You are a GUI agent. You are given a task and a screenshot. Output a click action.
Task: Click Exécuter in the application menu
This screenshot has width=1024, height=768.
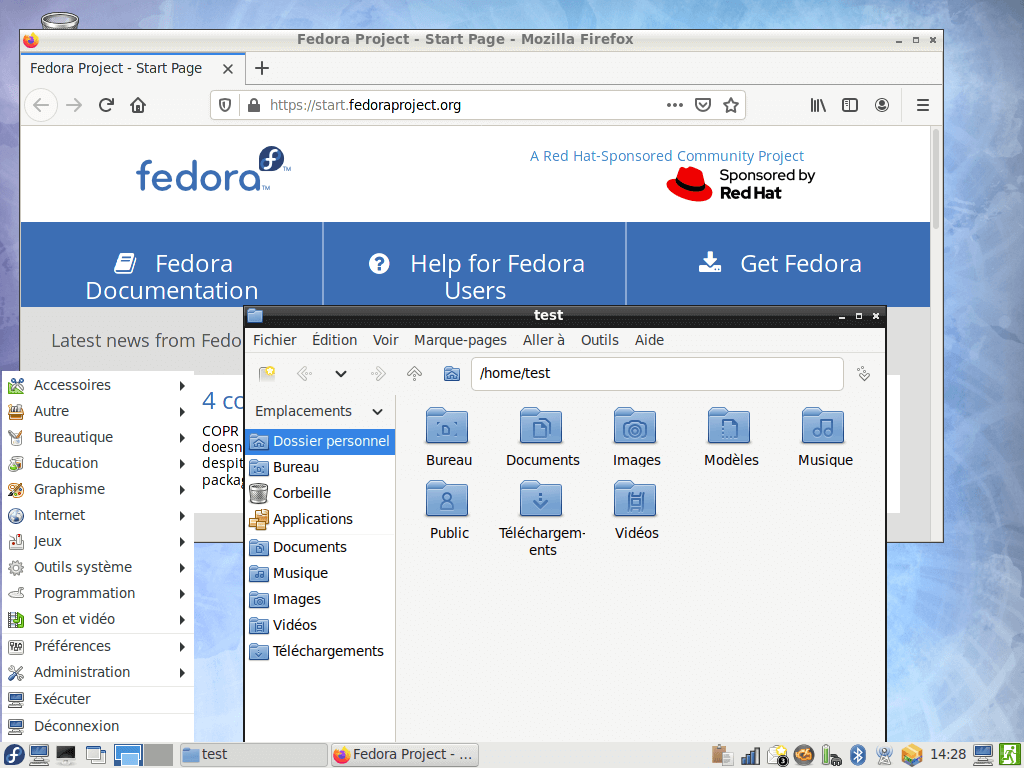98,699
